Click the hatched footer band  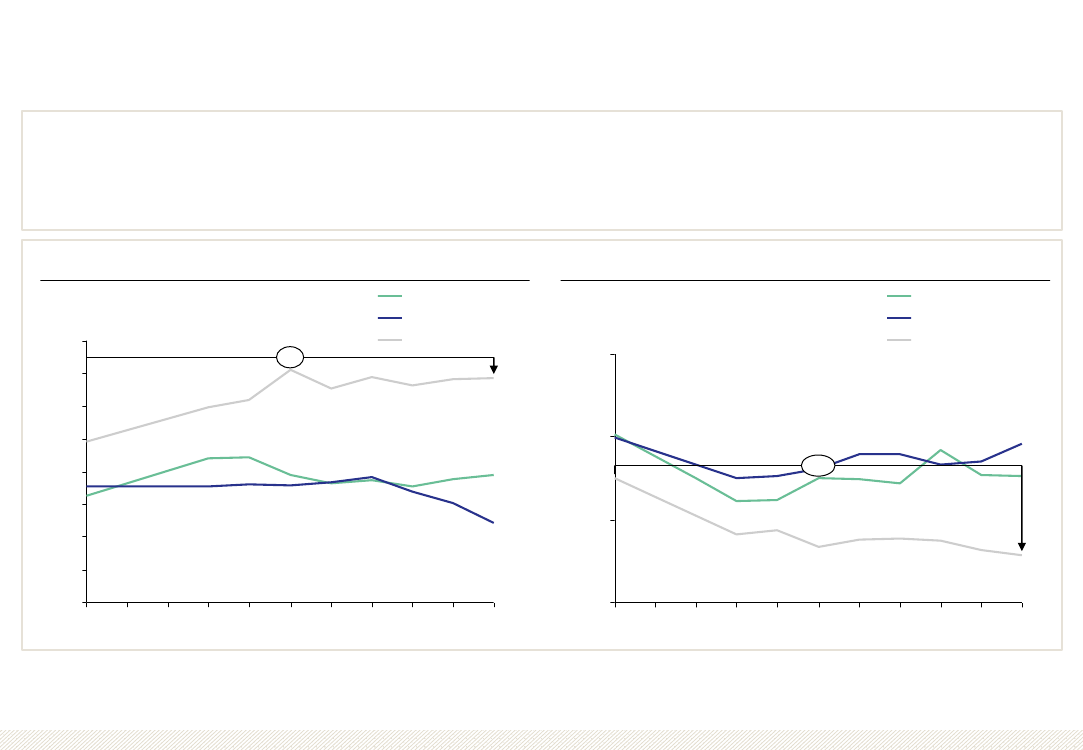542,740
